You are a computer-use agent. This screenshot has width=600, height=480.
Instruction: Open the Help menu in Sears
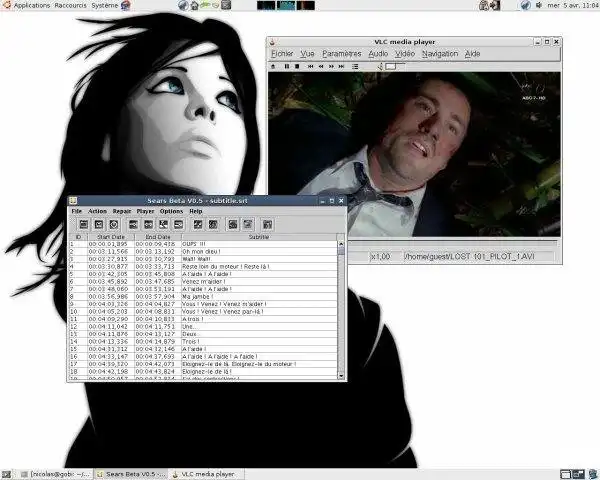[196, 211]
